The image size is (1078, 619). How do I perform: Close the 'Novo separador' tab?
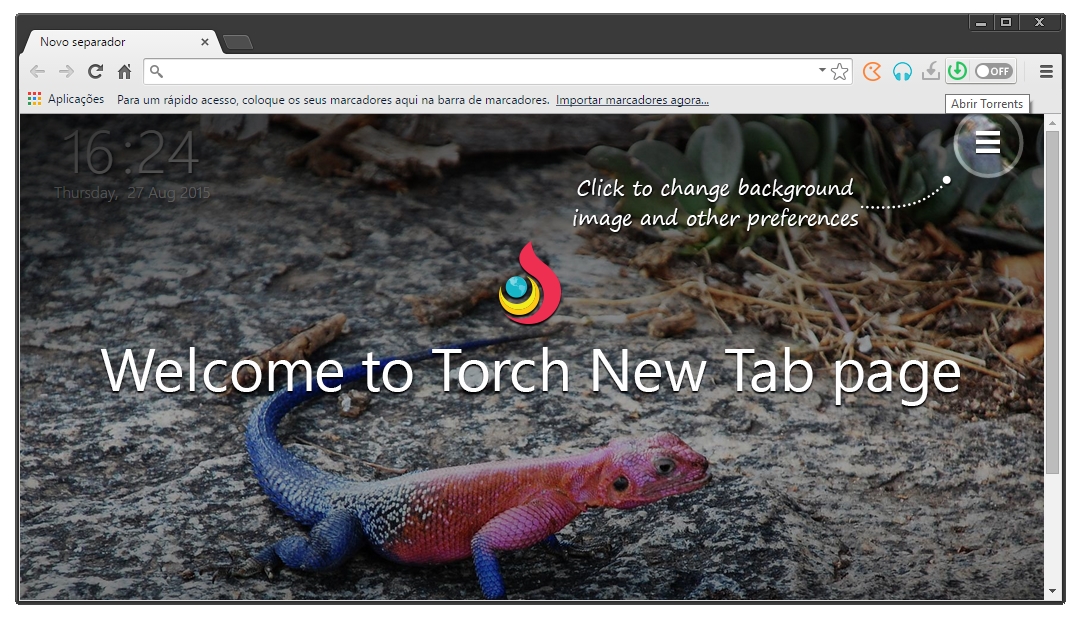pos(204,42)
